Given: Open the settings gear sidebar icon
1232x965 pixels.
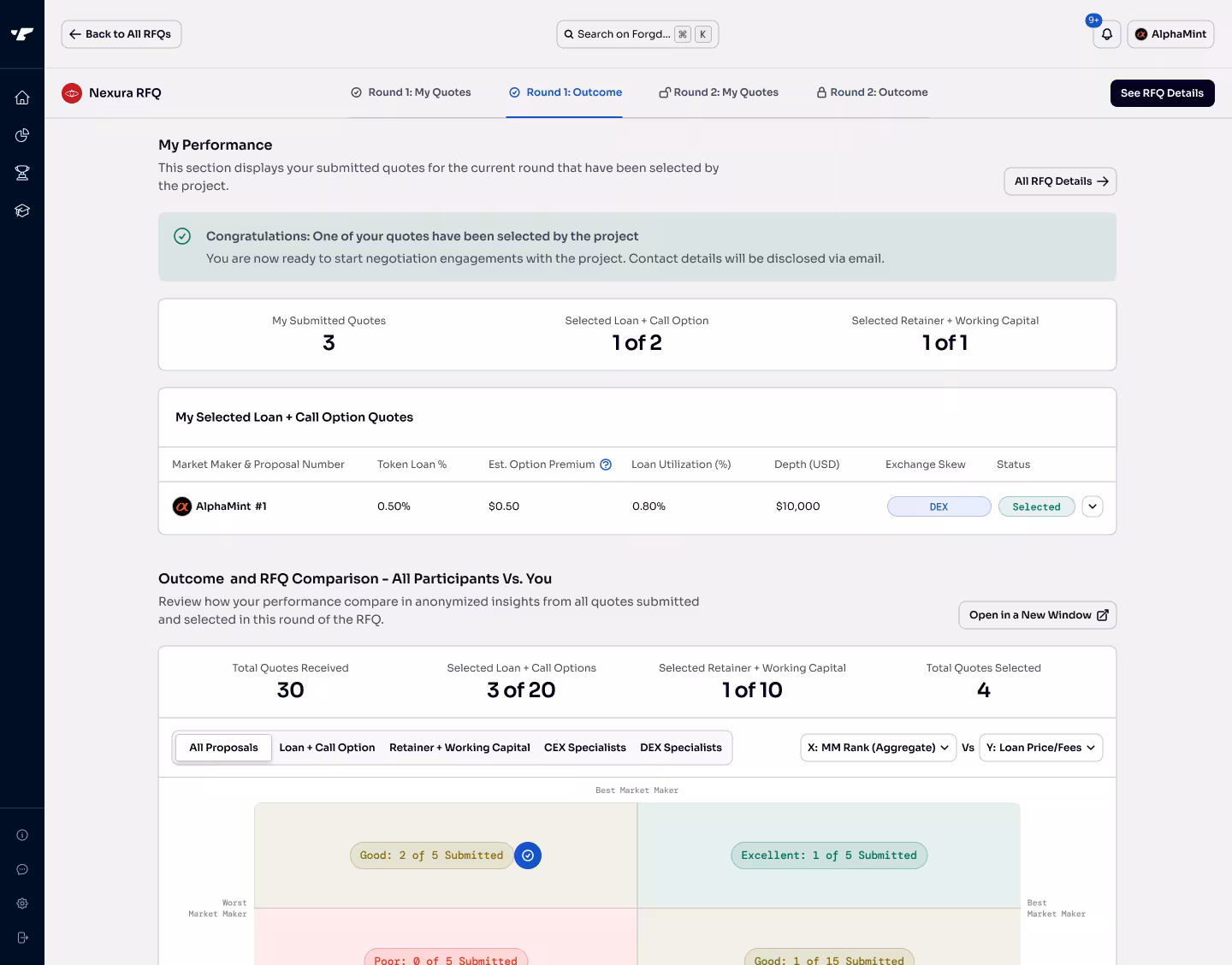Looking at the screenshot, I should click(22, 903).
